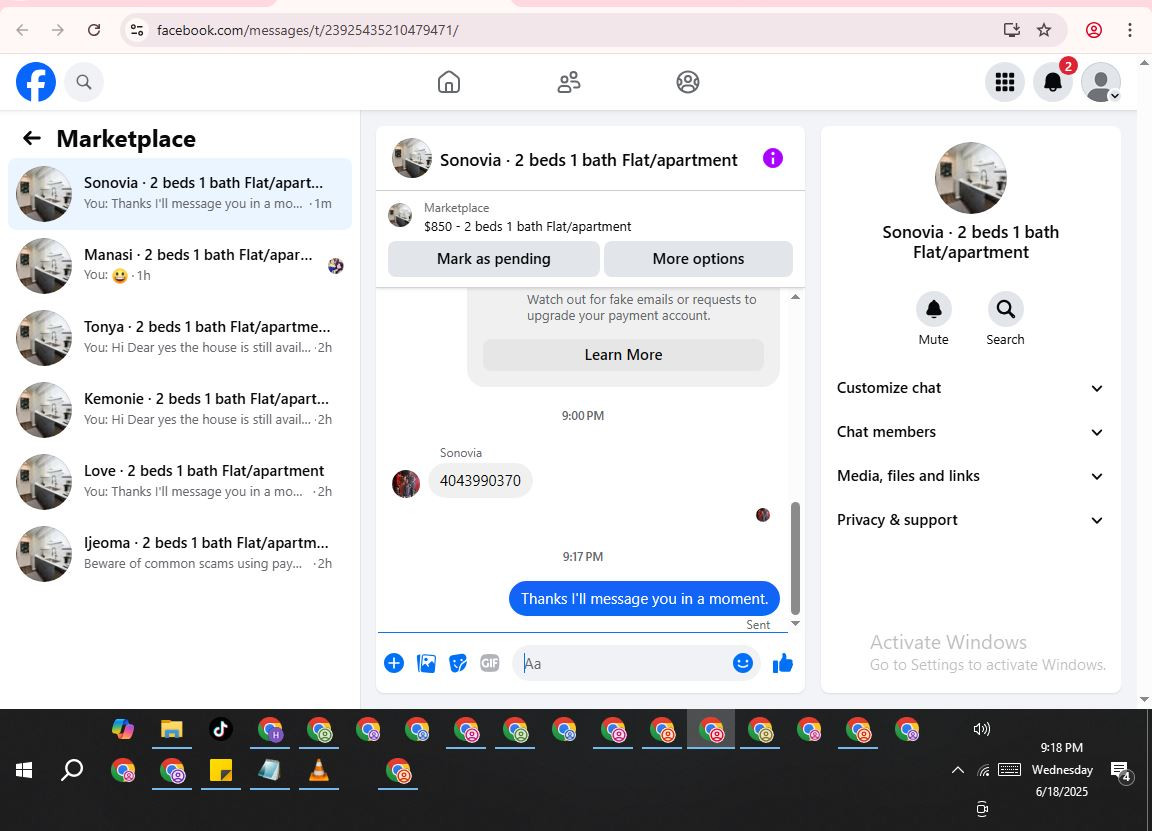The width and height of the screenshot is (1152, 831).
Task: Mute this conversation with the bell
Action: tap(933, 309)
